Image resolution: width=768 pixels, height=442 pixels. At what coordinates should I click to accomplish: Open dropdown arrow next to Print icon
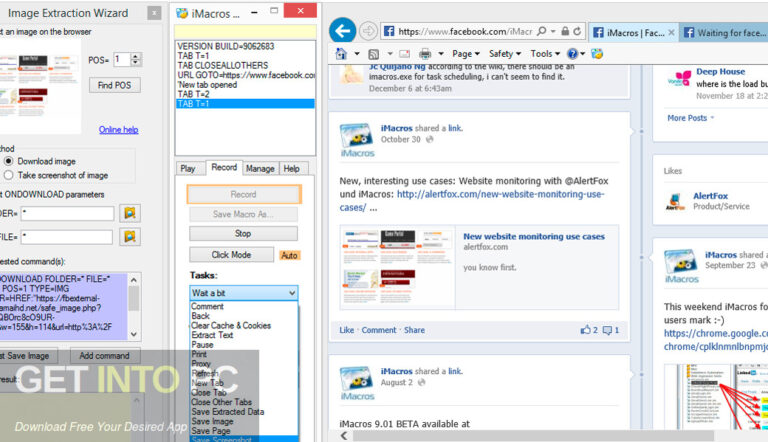pos(441,54)
